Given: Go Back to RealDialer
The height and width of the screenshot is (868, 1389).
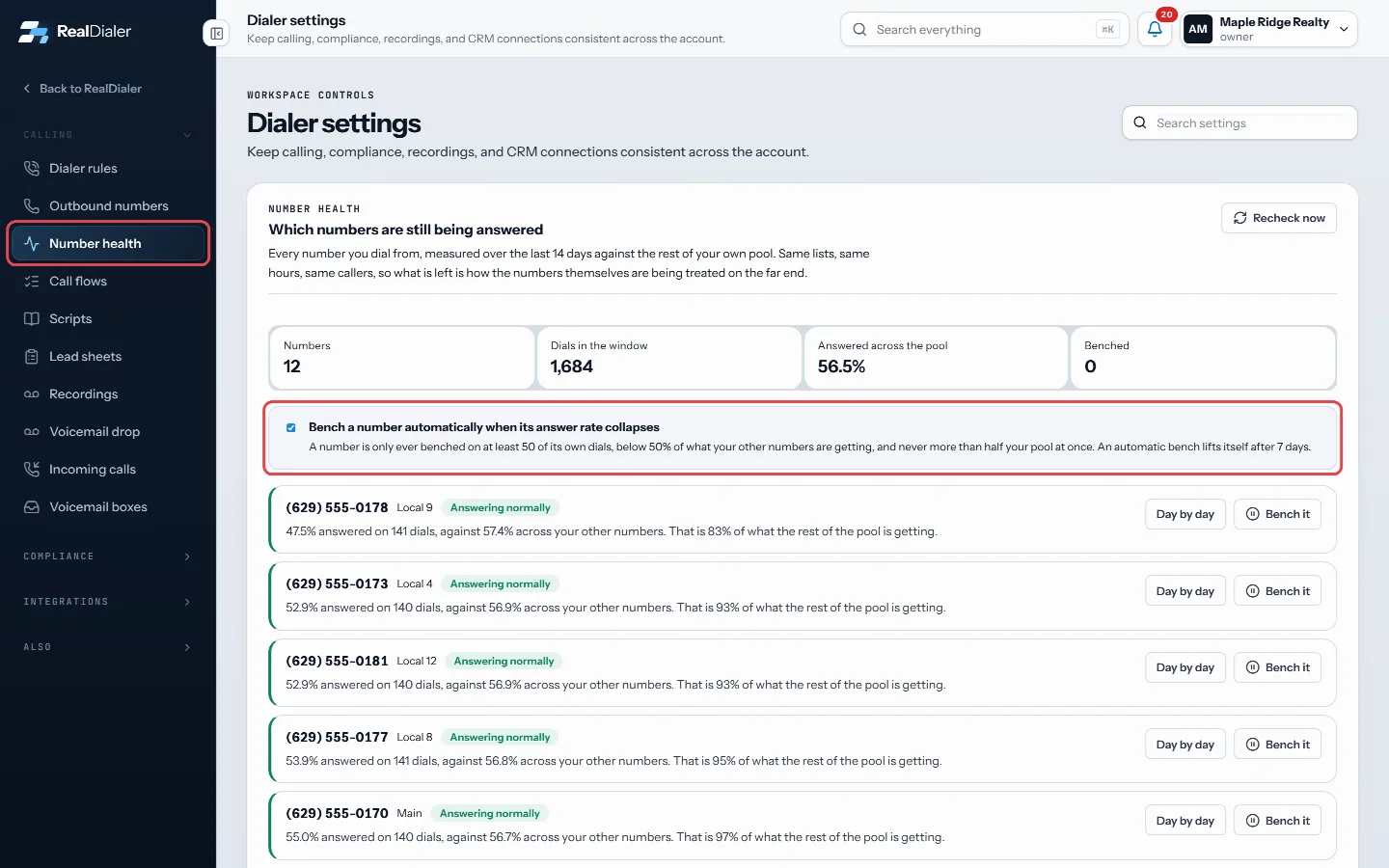Looking at the screenshot, I should [82, 88].
